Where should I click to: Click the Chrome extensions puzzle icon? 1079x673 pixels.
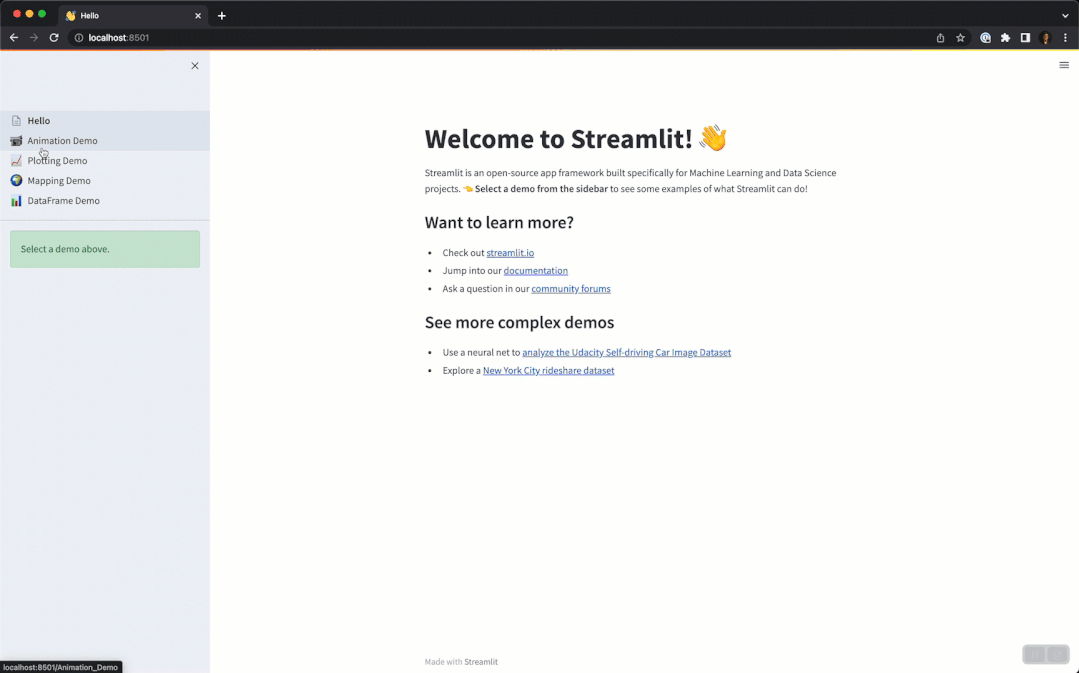[1005, 37]
